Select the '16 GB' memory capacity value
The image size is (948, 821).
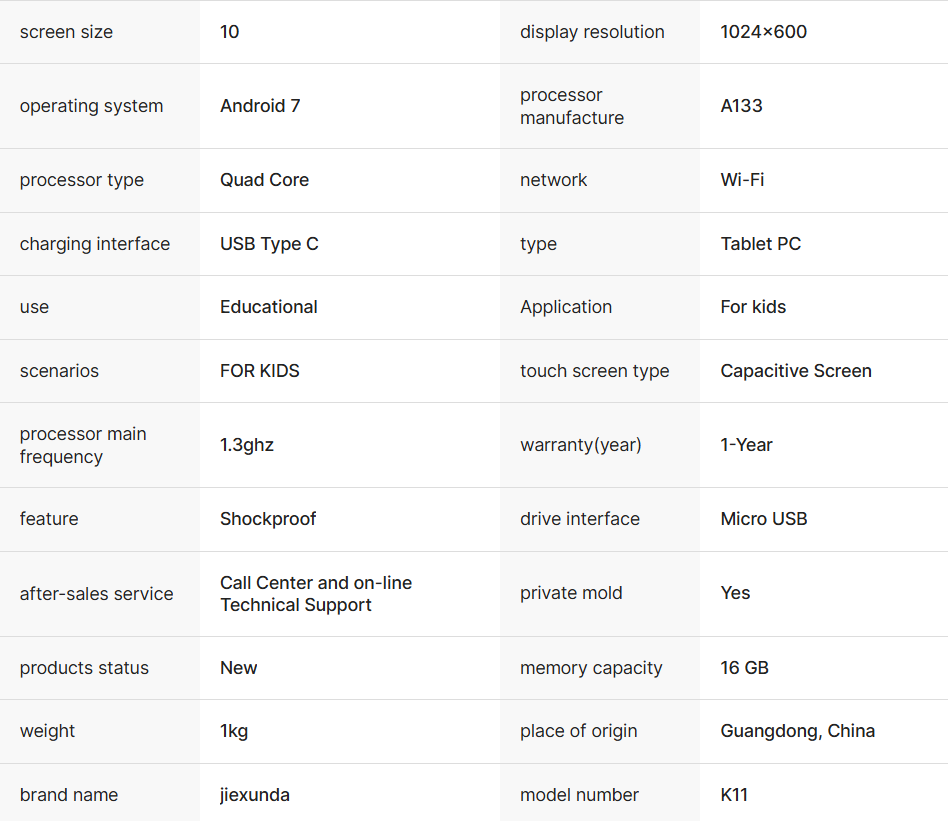pyautogui.click(x=744, y=668)
